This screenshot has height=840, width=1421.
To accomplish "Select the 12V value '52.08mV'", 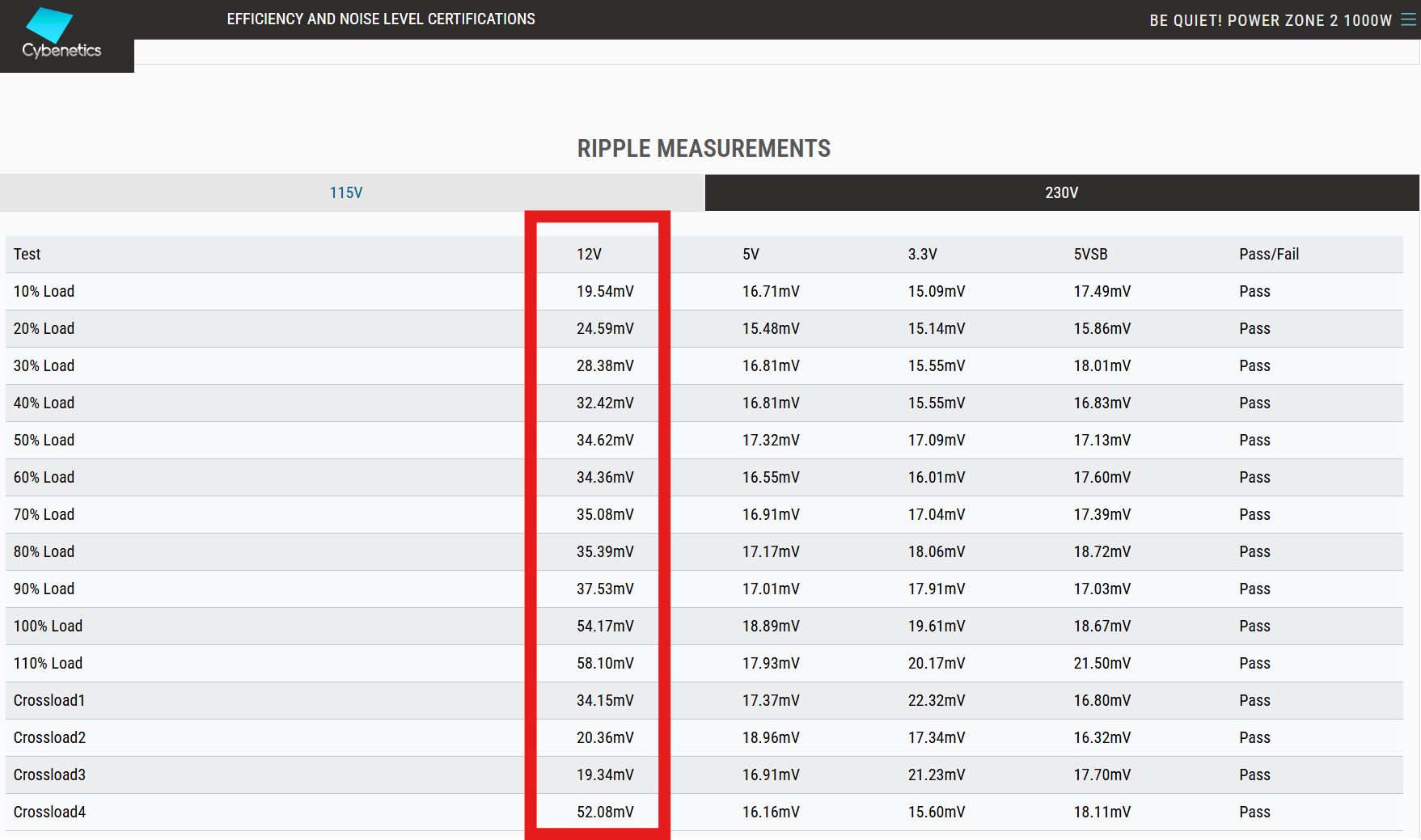I will click(605, 812).
